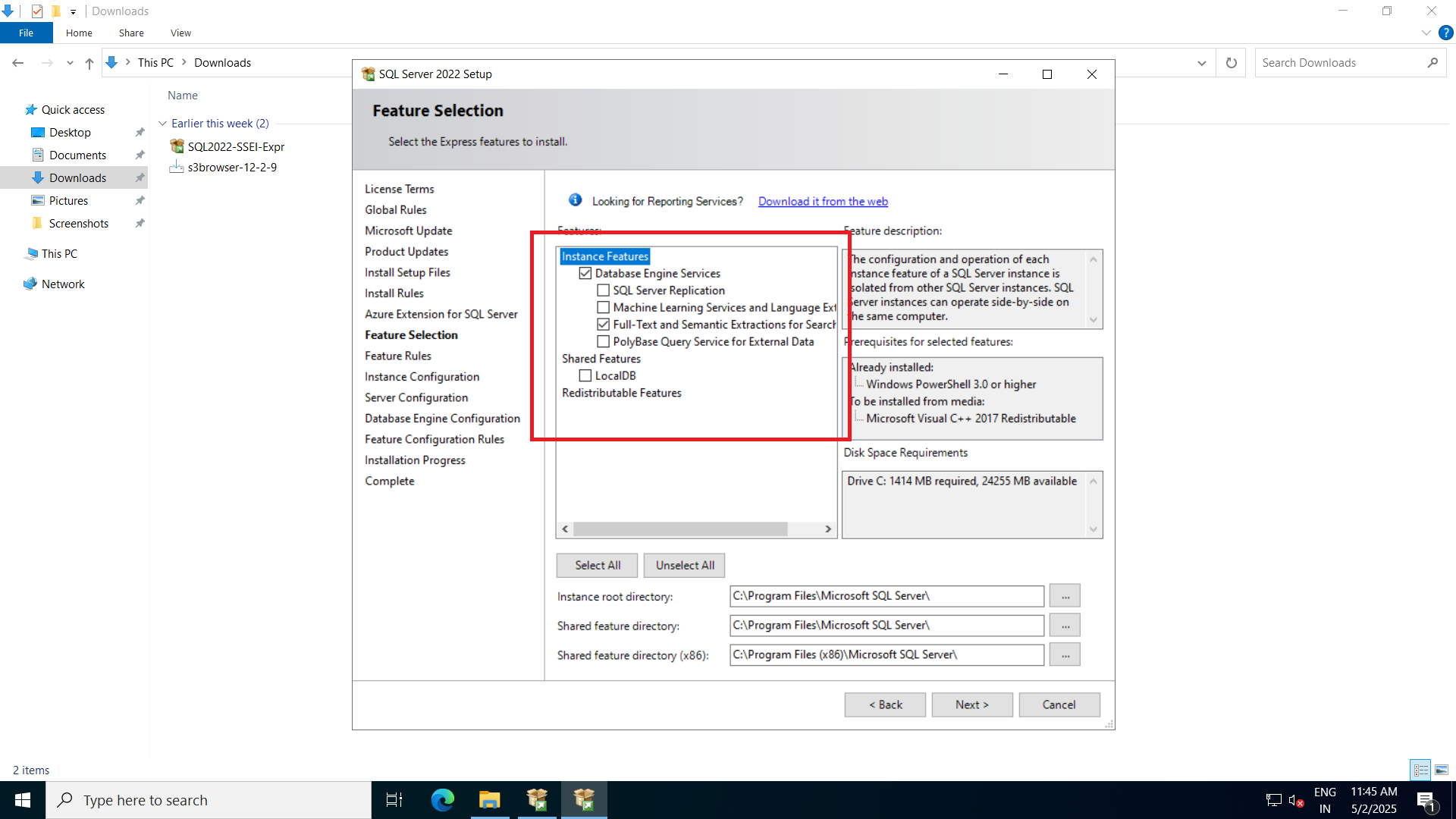
Task: Click the Unselect All button
Action: 684,565
